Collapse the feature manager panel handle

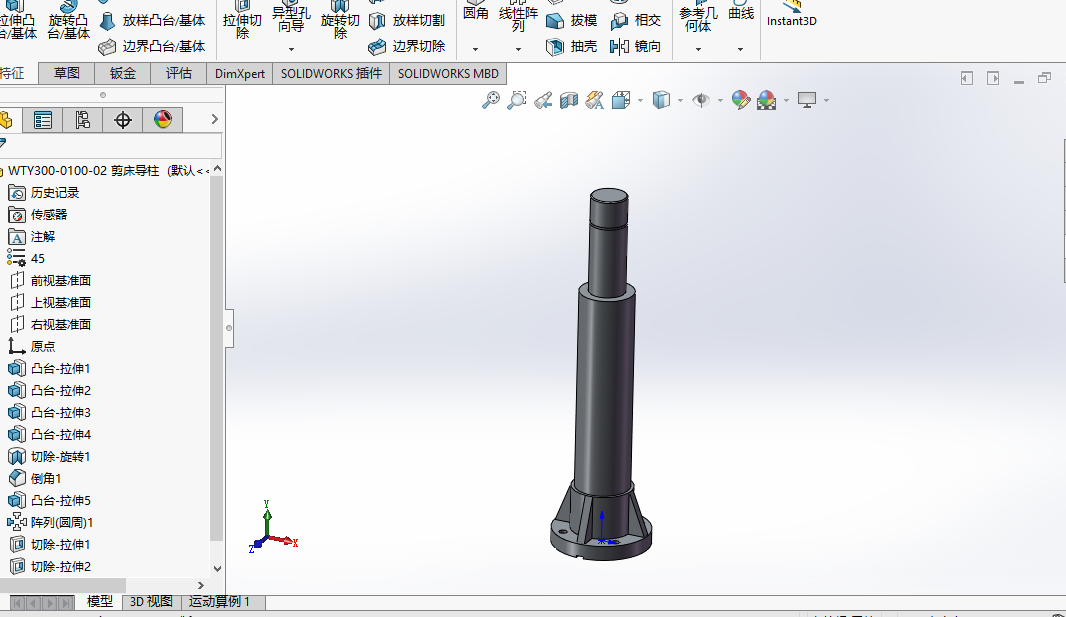[x=229, y=328]
